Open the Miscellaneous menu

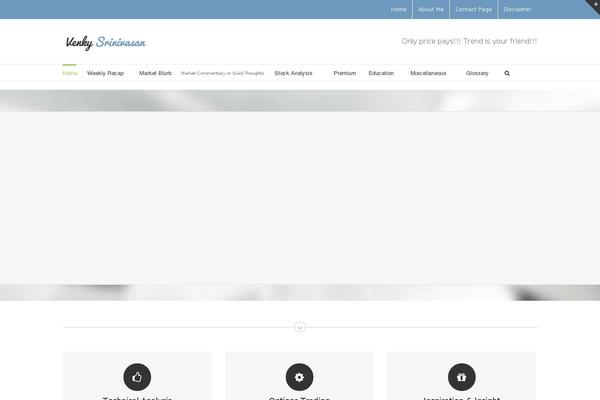click(x=428, y=73)
